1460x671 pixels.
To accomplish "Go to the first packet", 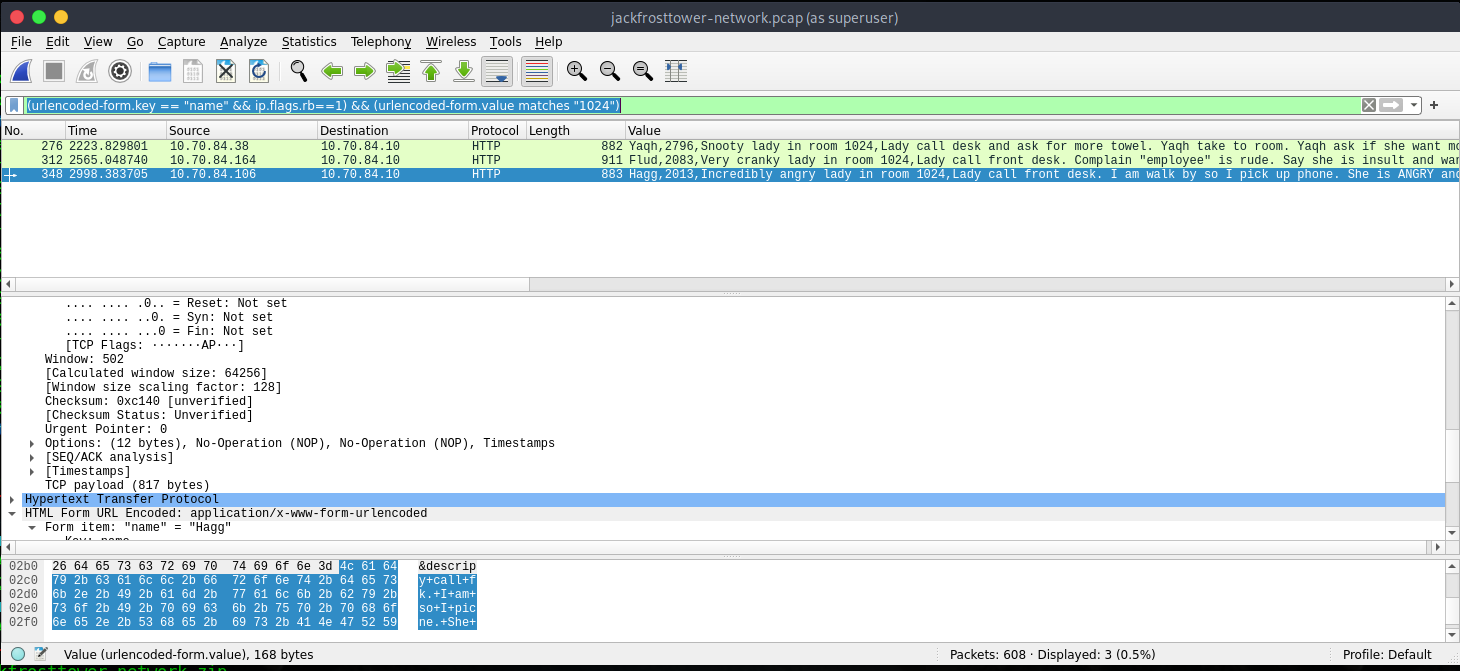I will point(431,71).
